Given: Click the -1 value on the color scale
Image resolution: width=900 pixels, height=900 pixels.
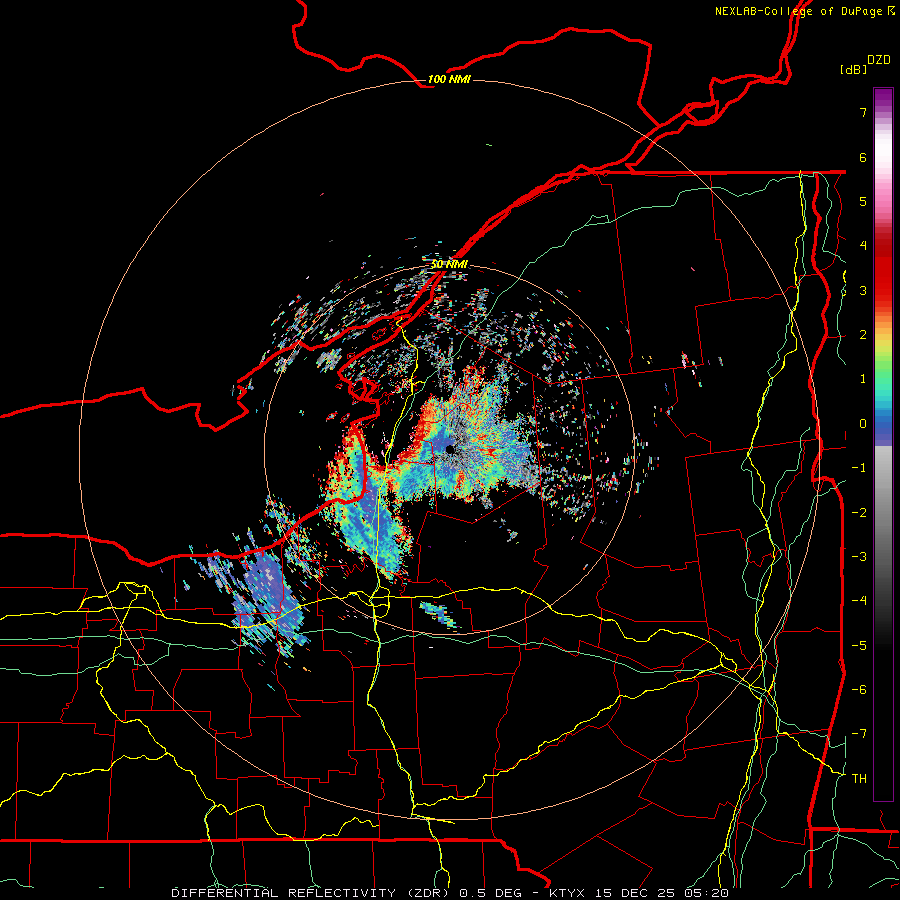Looking at the screenshot, I should point(859,468).
